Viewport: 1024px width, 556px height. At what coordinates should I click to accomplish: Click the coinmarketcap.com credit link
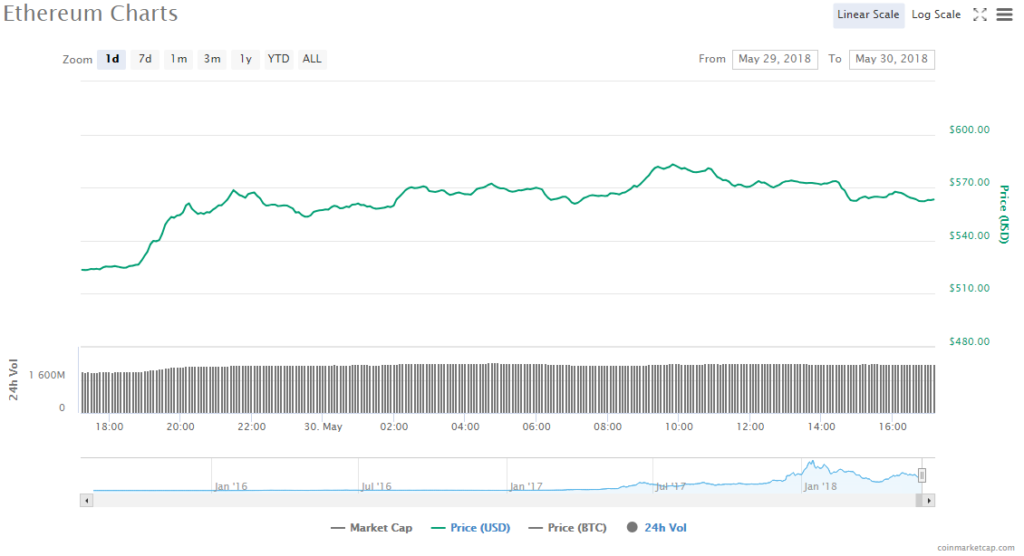coord(976,548)
